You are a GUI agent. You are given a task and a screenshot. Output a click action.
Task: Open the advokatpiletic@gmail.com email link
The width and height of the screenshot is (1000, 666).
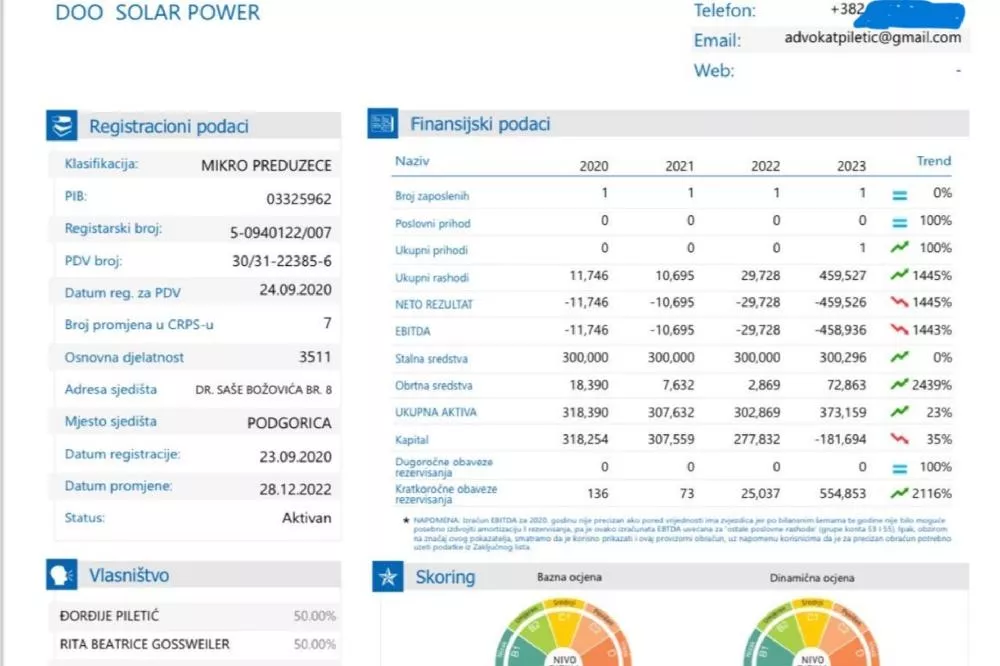(x=873, y=38)
